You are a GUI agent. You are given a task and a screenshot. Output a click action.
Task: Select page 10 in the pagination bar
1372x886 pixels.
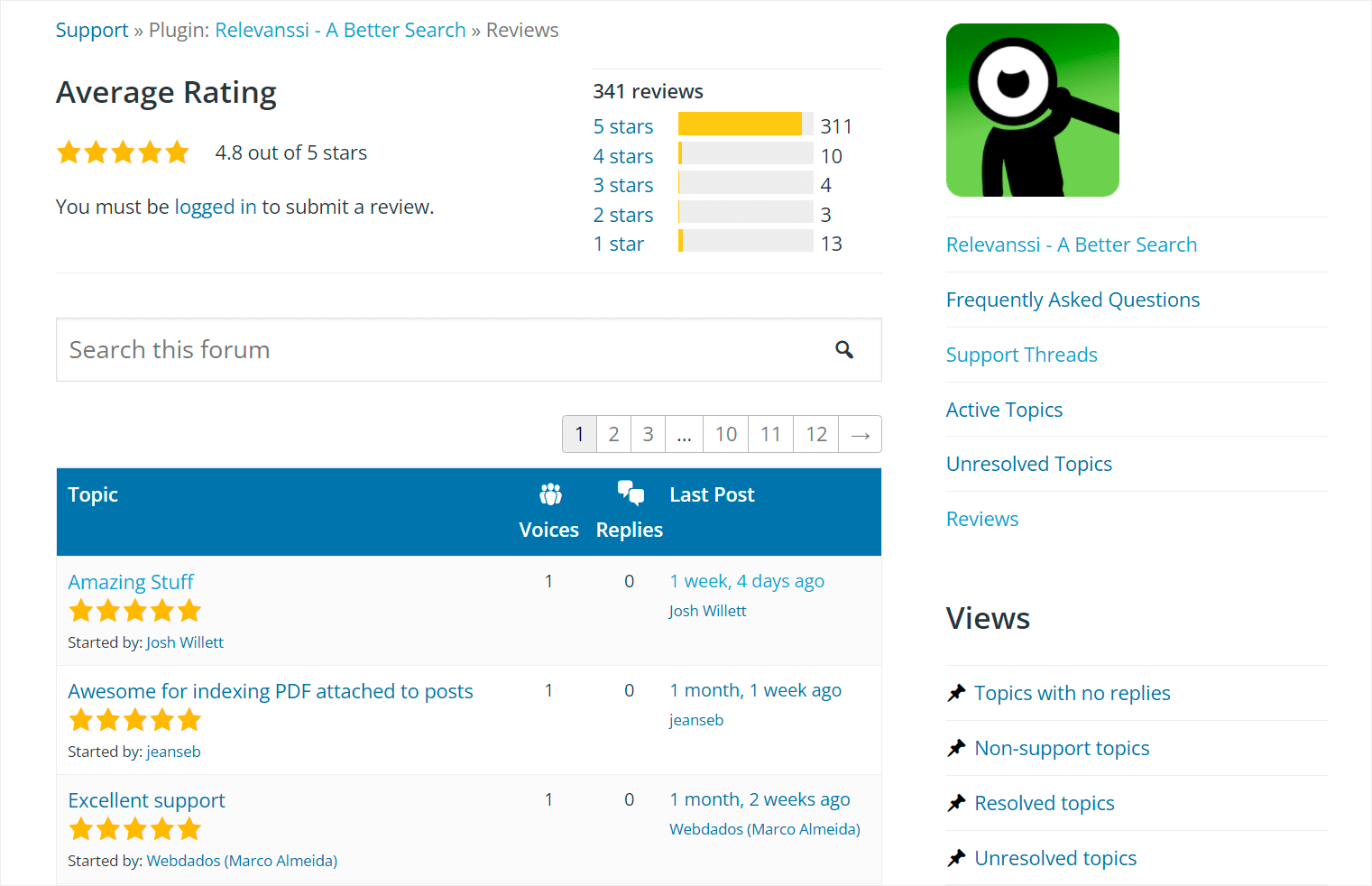point(725,434)
